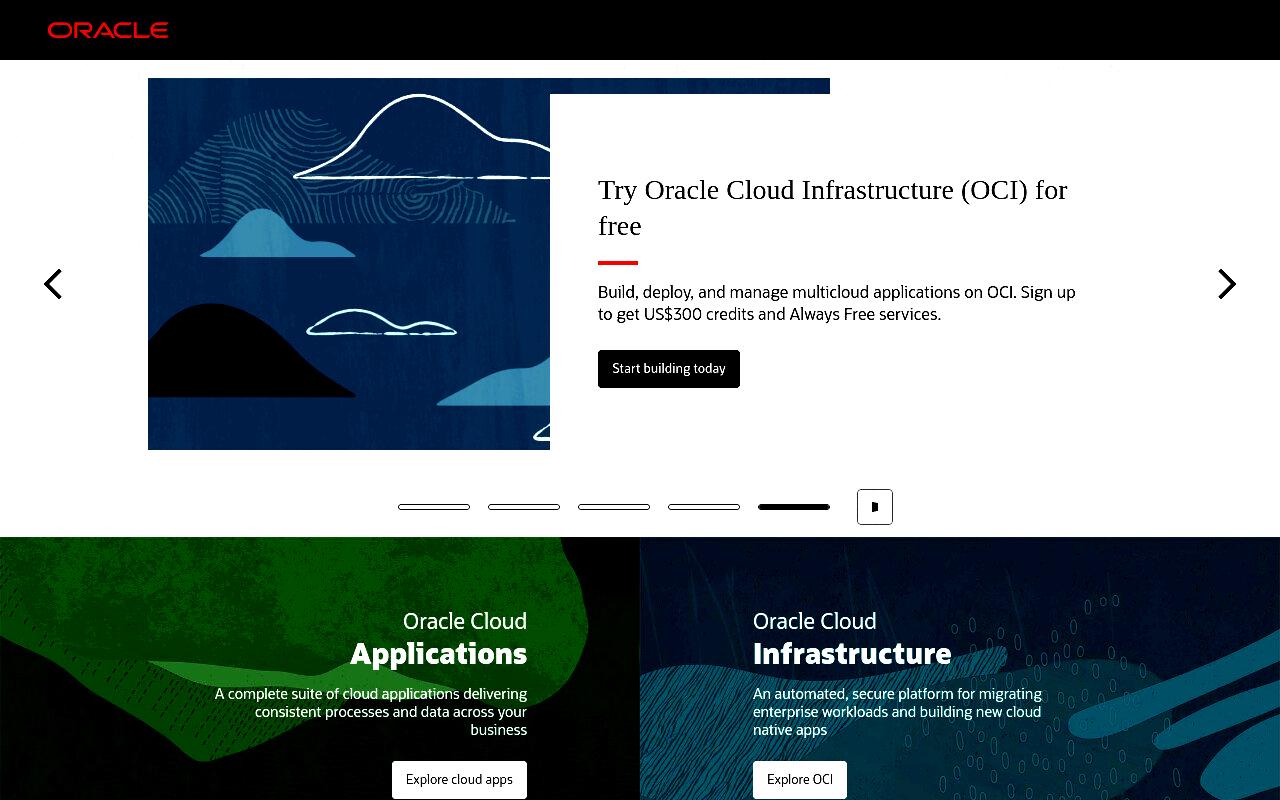
Task: Click the Explore cloud apps button
Action: tap(459, 780)
